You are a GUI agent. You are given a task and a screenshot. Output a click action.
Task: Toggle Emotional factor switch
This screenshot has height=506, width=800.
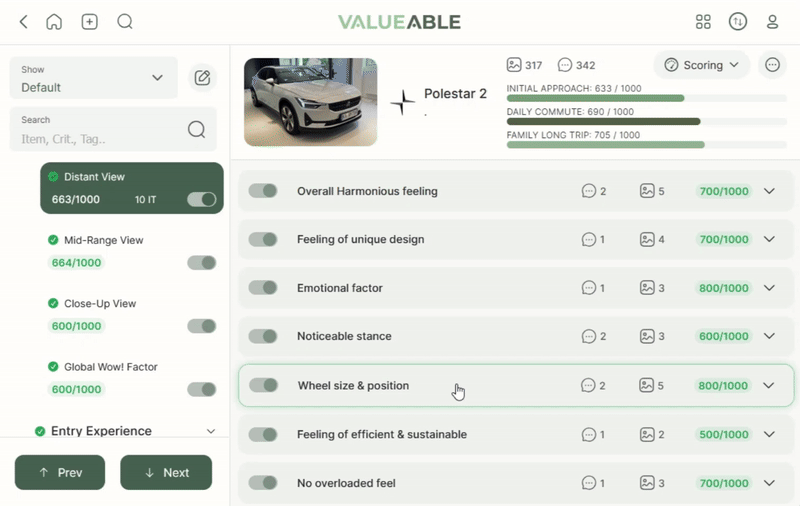tap(263, 287)
